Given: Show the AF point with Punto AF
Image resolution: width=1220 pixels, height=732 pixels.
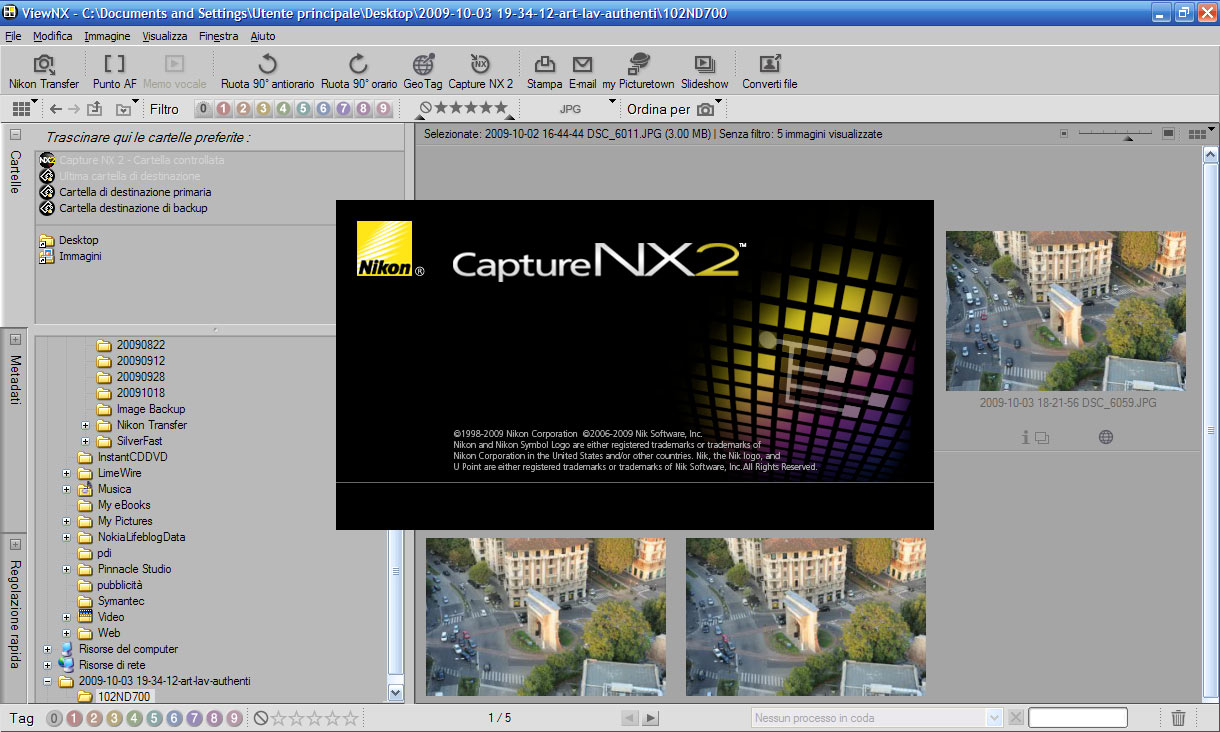Looking at the screenshot, I should [115, 72].
